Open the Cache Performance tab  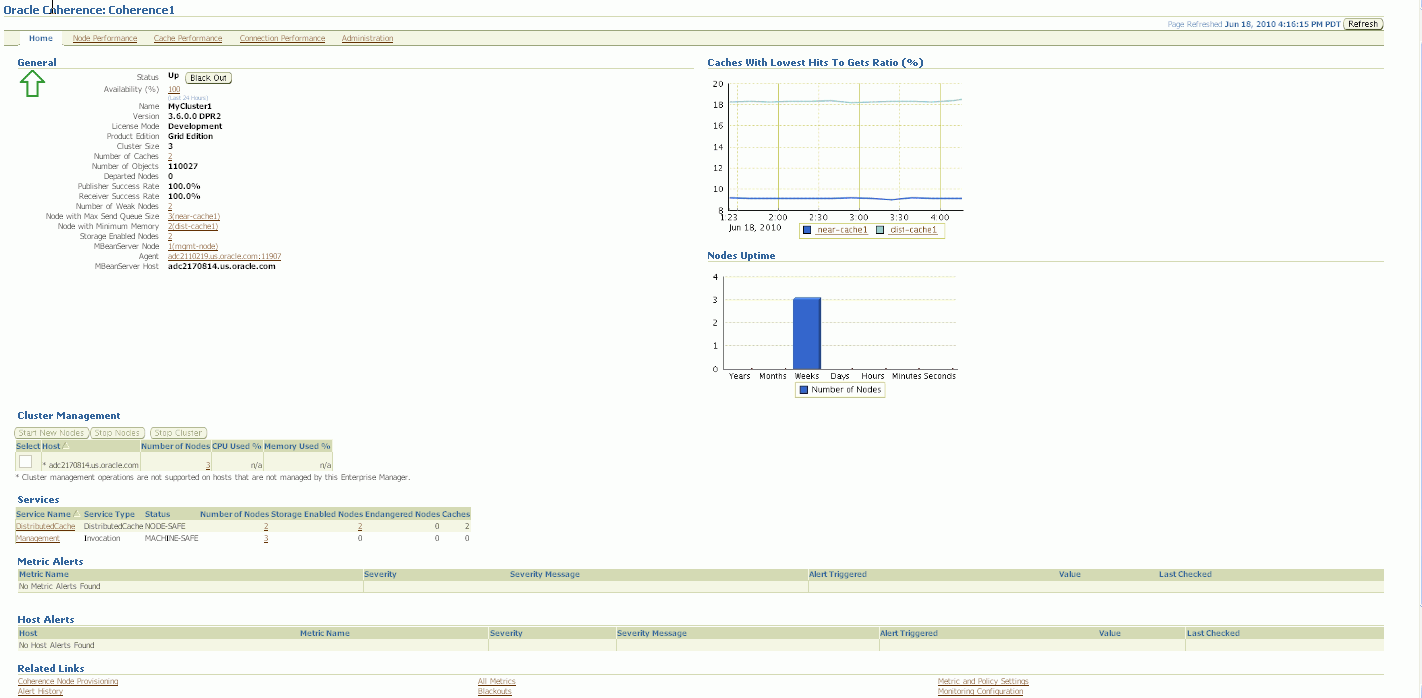pyautogui.click(x=188, y=39)
